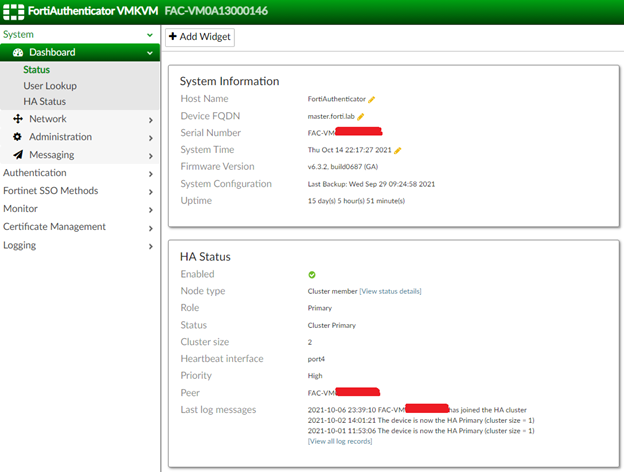
Task: Collapse the Dashboard submenu
Action: pos(150,52)
